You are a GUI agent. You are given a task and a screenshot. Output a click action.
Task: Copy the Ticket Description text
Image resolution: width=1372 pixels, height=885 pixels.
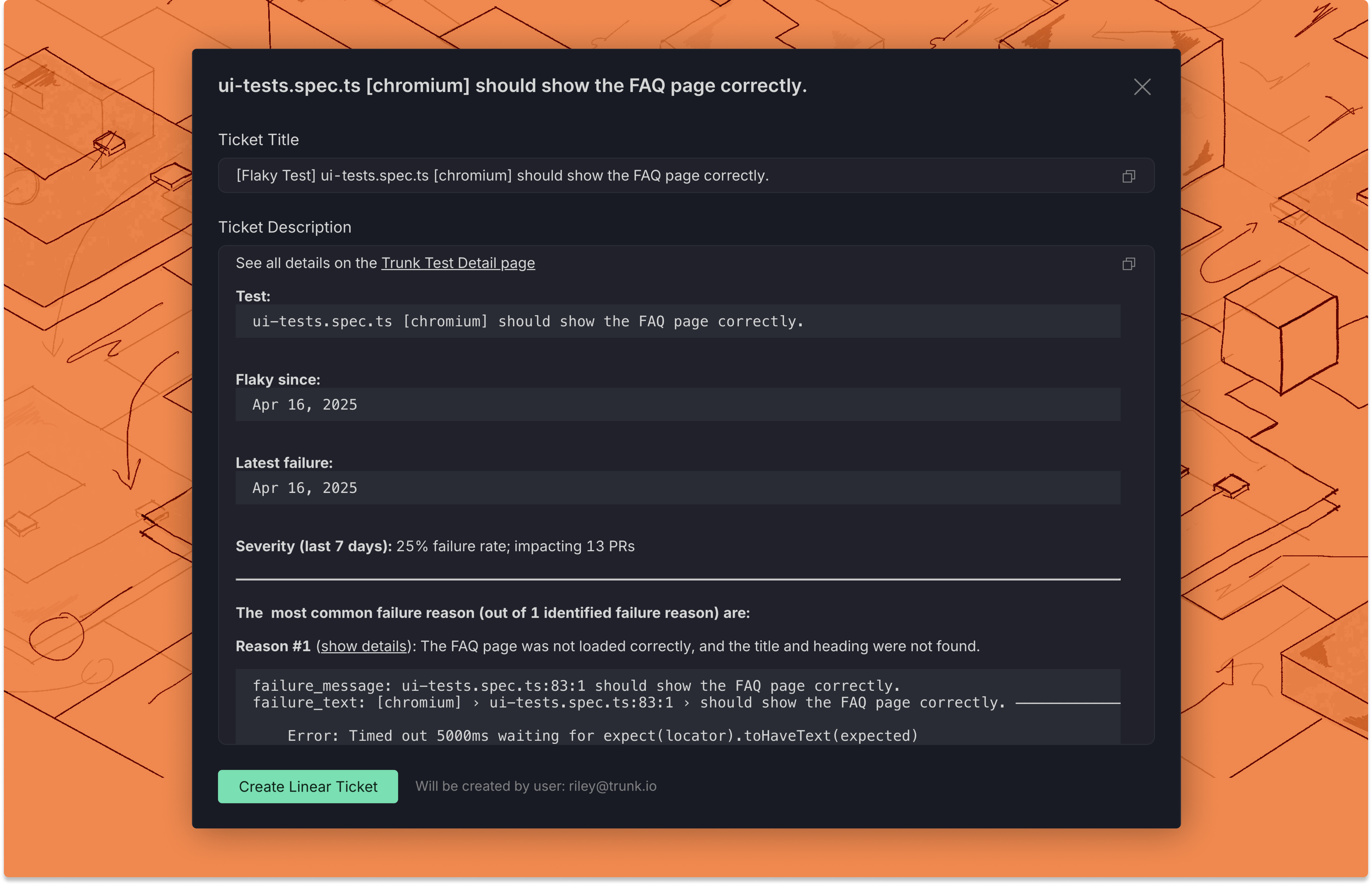coord(1128,264)
